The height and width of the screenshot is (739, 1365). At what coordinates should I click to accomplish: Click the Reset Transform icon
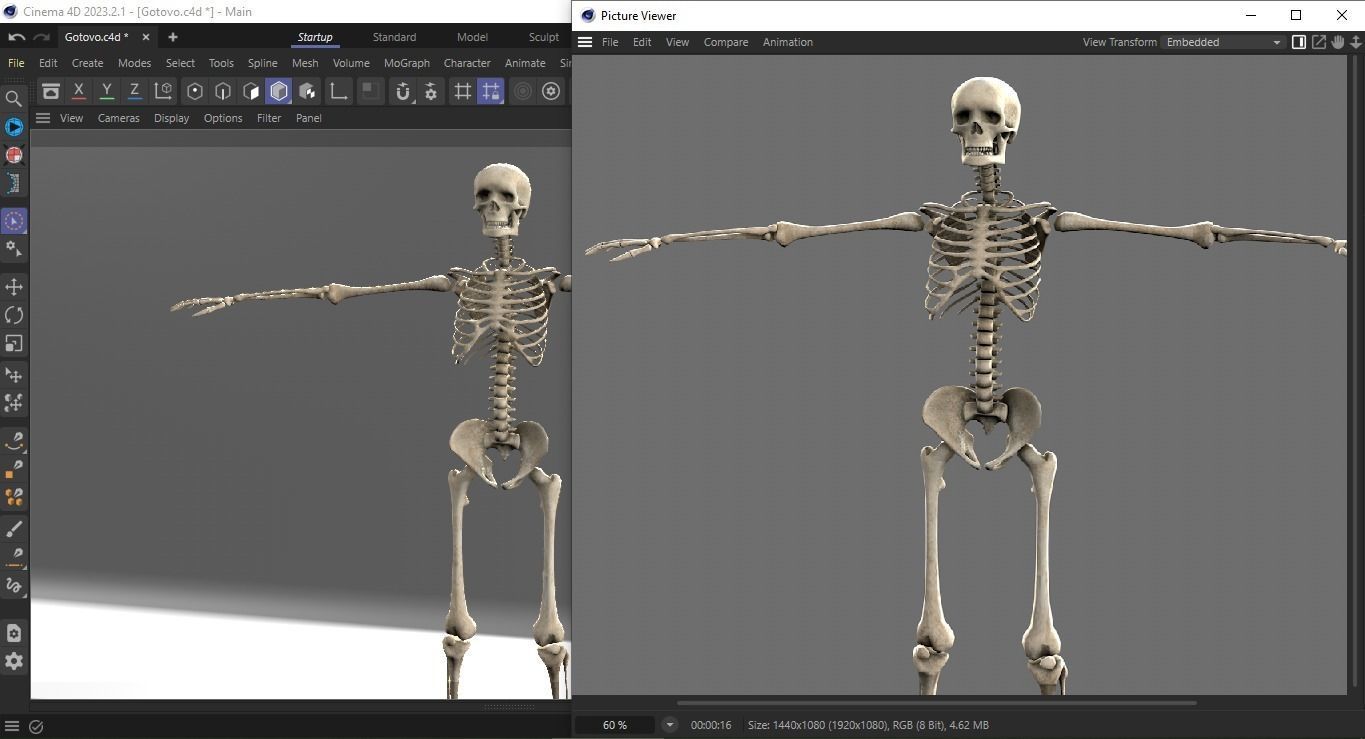click(x=50, y=91)
